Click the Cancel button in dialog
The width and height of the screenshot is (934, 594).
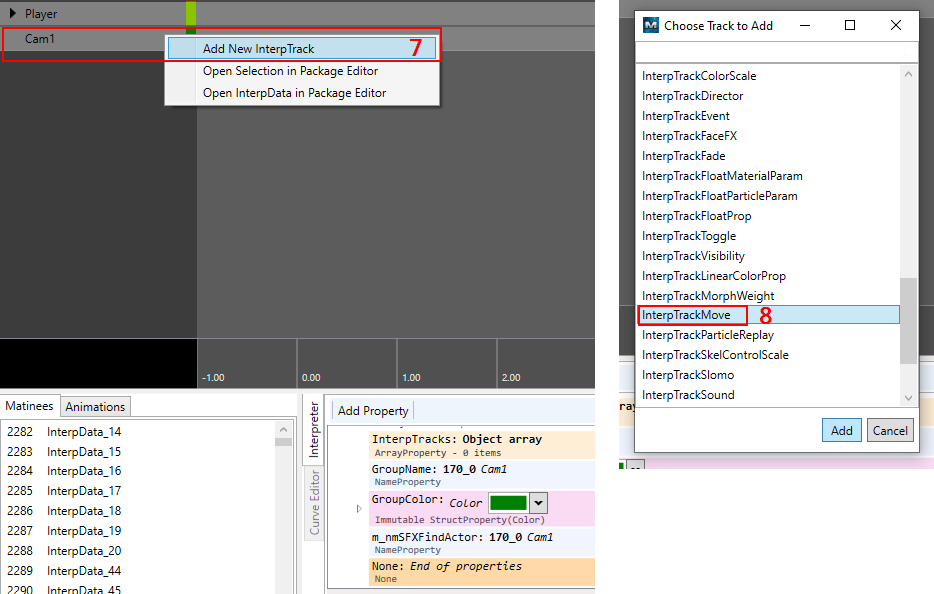890,430
